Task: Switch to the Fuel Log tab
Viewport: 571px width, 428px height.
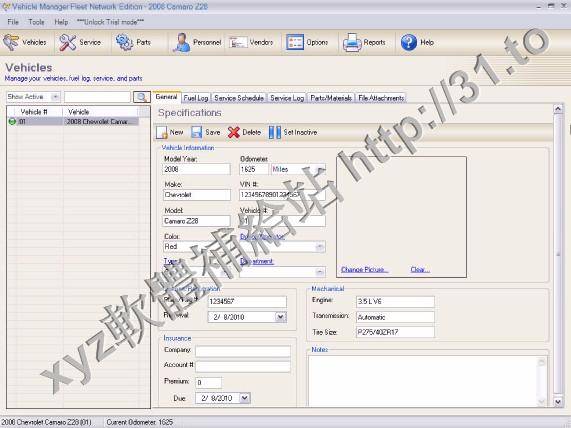Action: tap(196, 98)
